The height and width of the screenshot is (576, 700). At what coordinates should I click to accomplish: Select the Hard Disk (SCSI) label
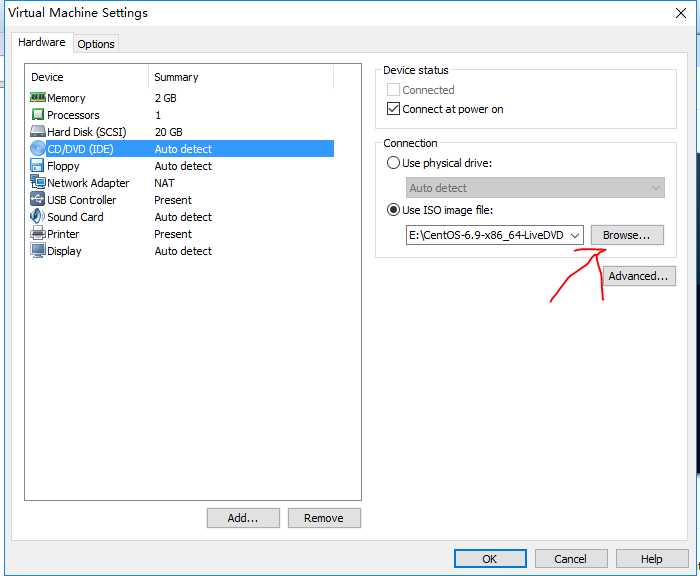click(x=87, y=132)
